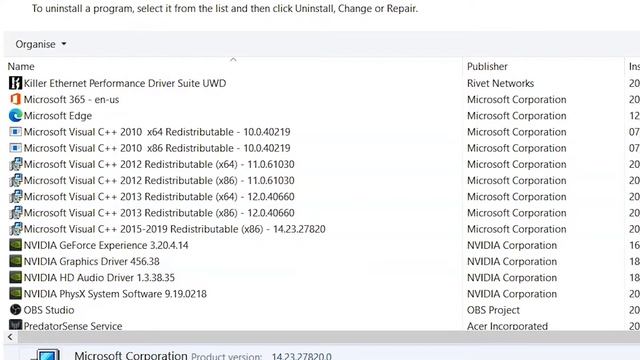The width and height of the screenshot is (640, 360).
Task: Select the Microsoft Edge browser icon
Action: coord(15,116)
